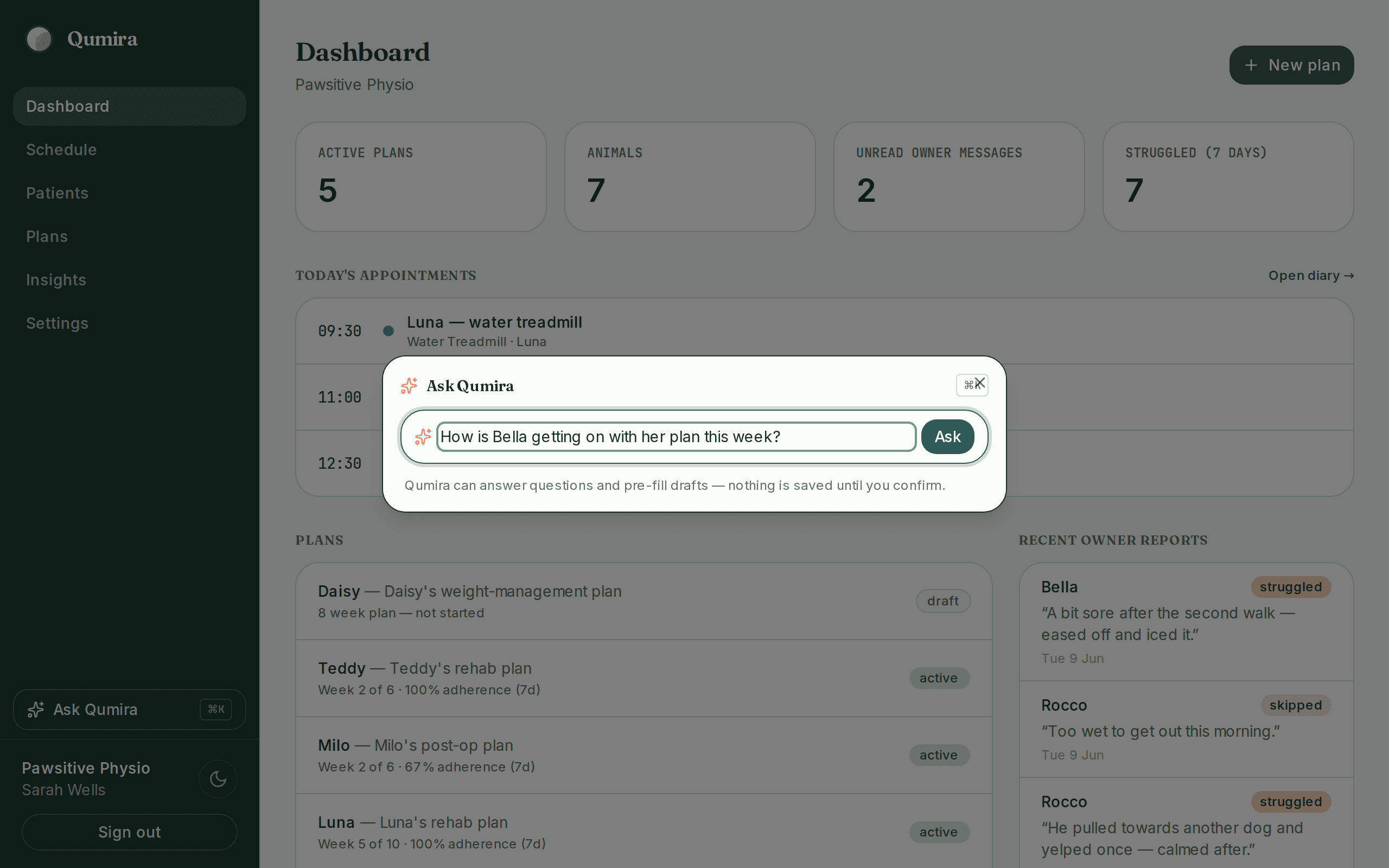Open Milo's post-op plan row
This screenshot has width=1389, height=868.
point(644,756)
